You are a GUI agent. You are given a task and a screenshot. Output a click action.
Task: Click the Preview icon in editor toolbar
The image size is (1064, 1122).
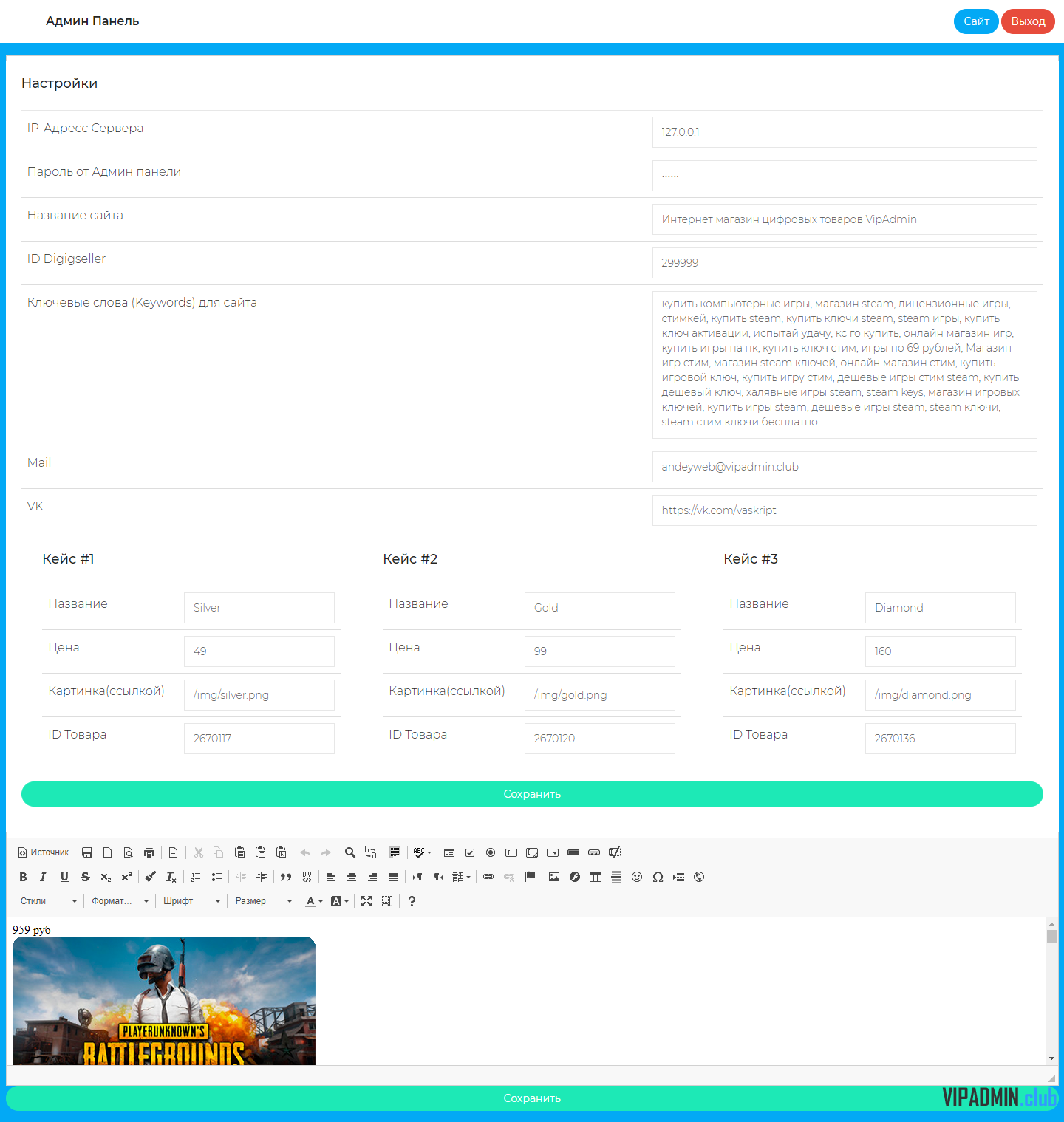pyautogui.click(x=129, y=852)
